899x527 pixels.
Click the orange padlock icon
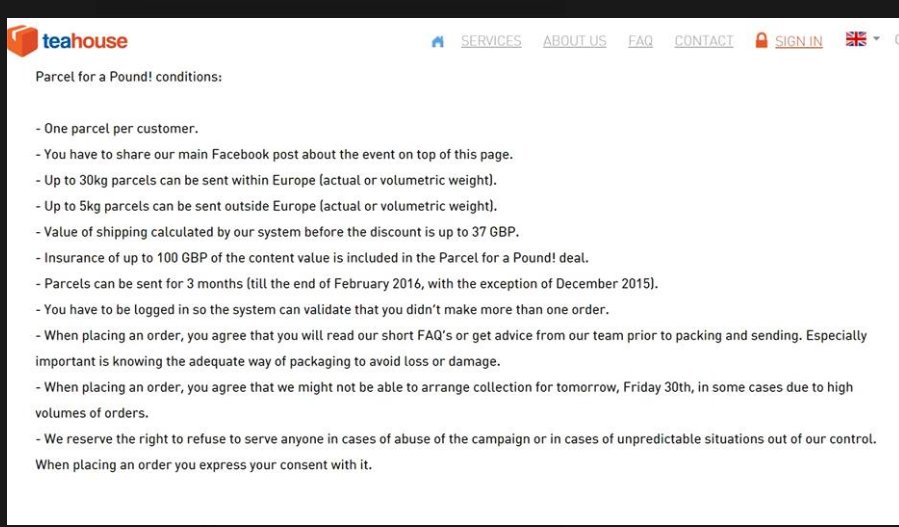pos(761,40)
